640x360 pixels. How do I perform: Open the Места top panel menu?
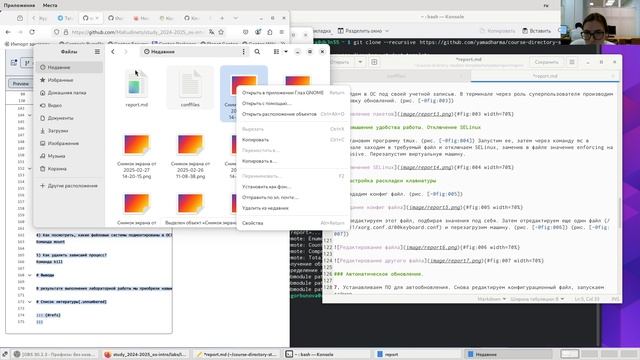coord(50,5)
